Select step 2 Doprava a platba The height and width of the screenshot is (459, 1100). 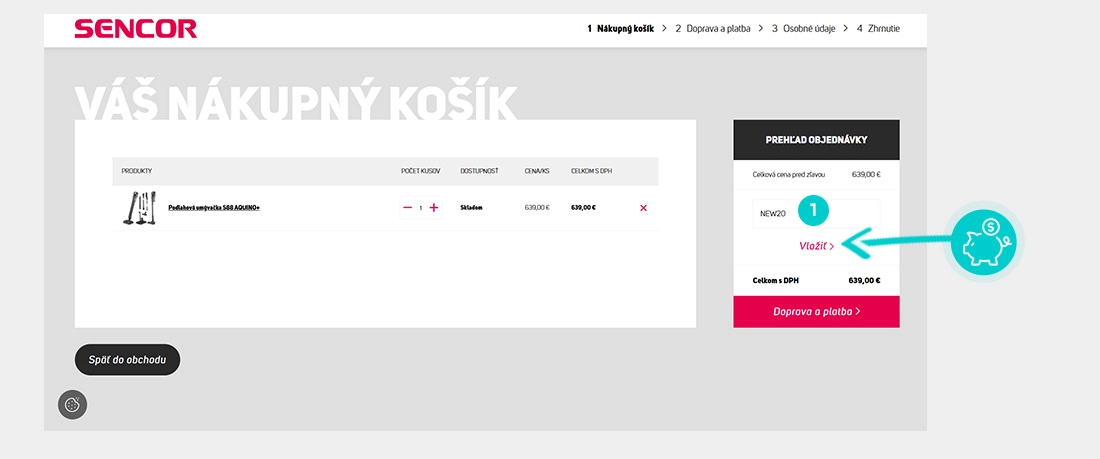click(713, 29)
